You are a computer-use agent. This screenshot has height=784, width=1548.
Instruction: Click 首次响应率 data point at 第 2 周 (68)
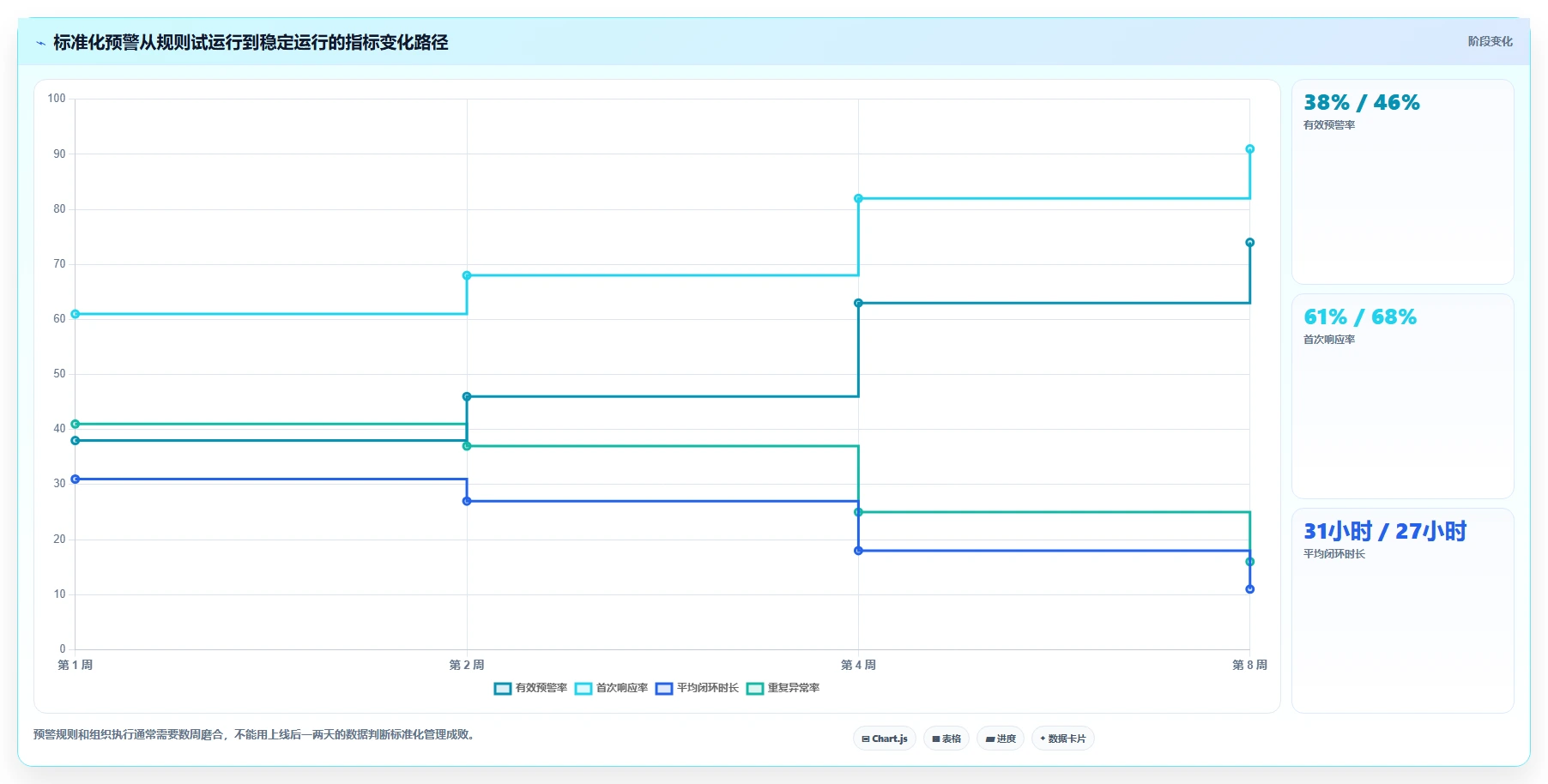[x=467, y=275]
